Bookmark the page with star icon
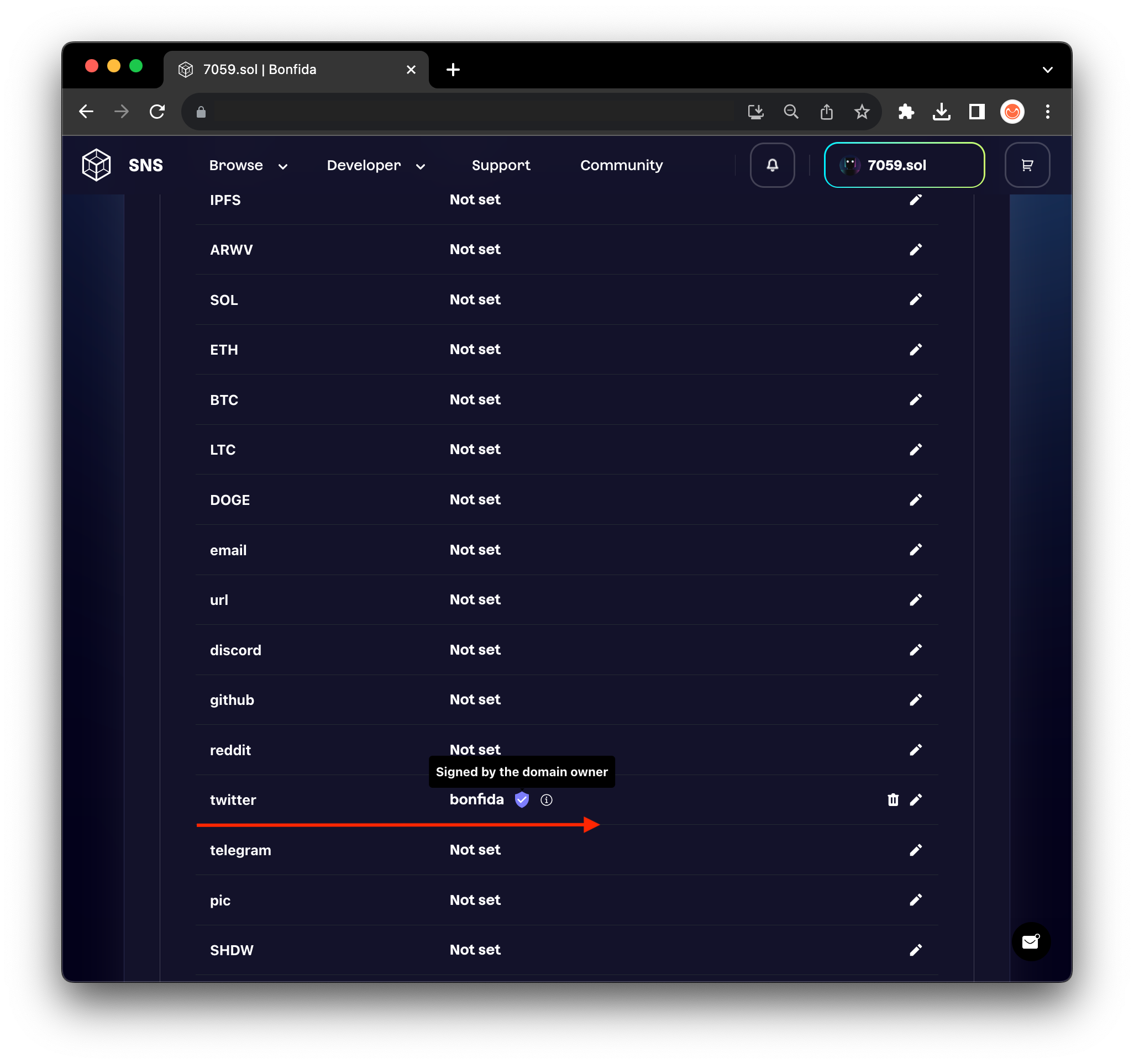1134x1064 pixels. pos(862,112)
